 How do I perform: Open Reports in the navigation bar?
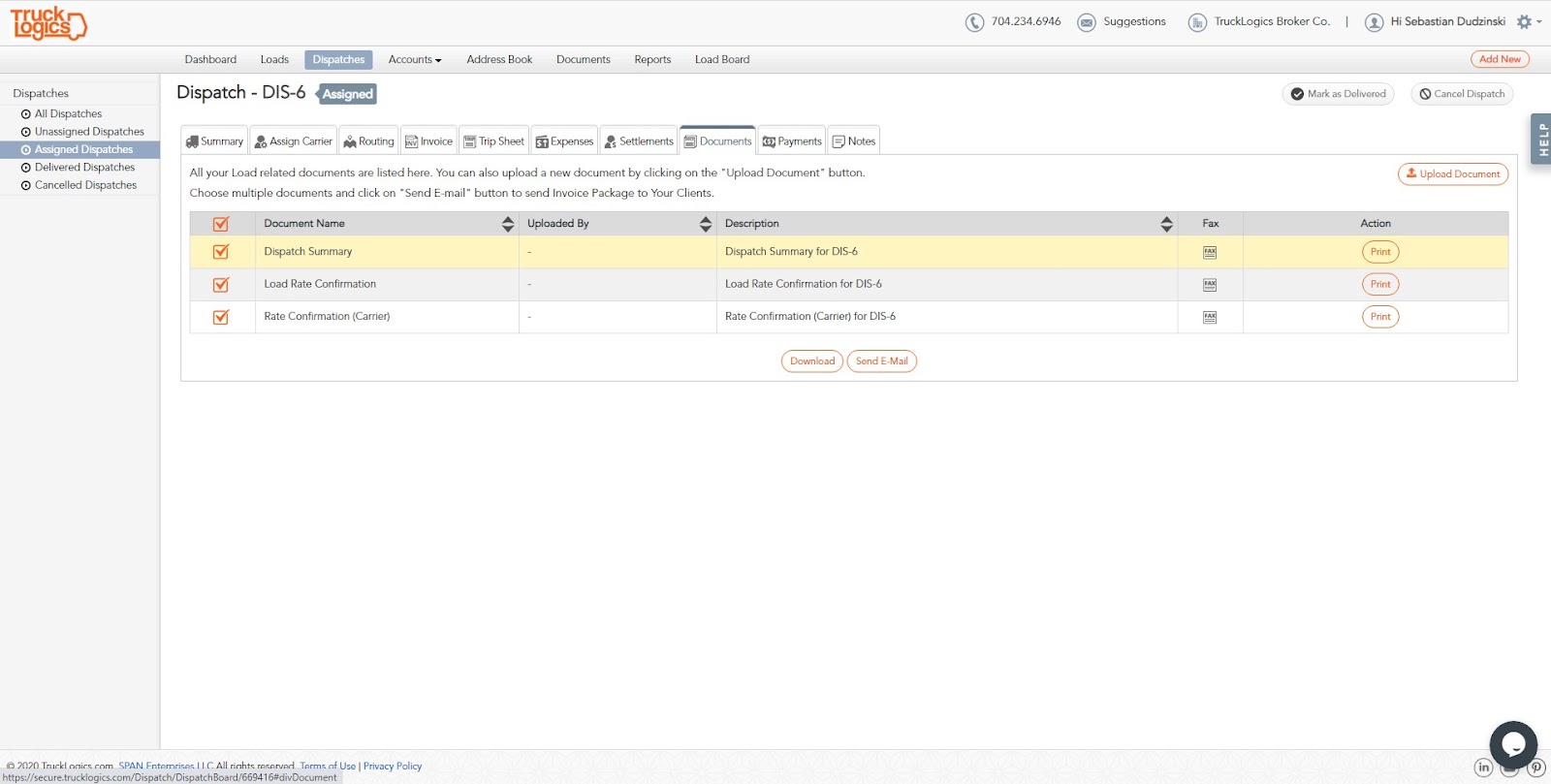tap(652, 60)
